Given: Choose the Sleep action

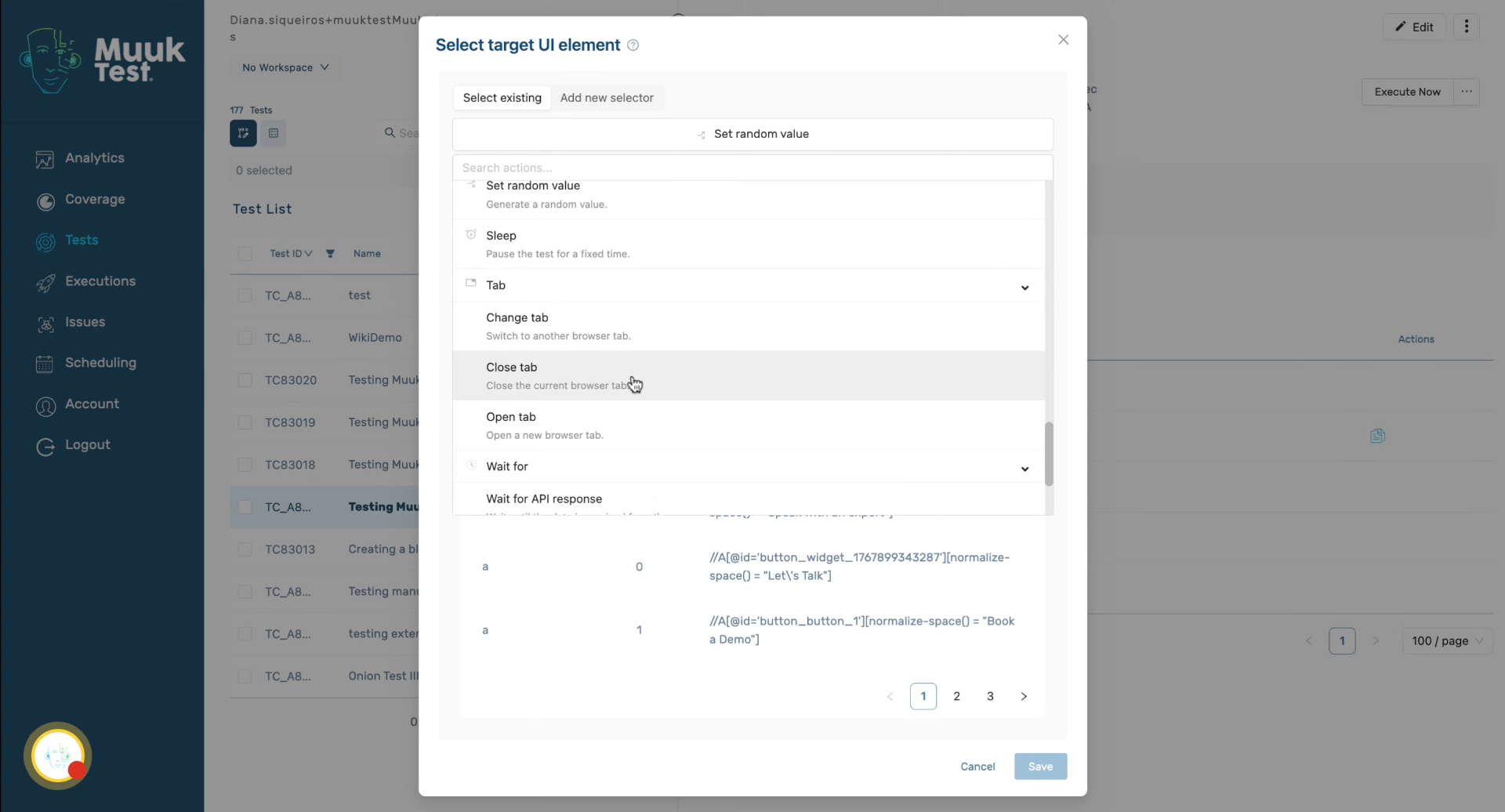Looking at the screenshot, I should [749, 244].
